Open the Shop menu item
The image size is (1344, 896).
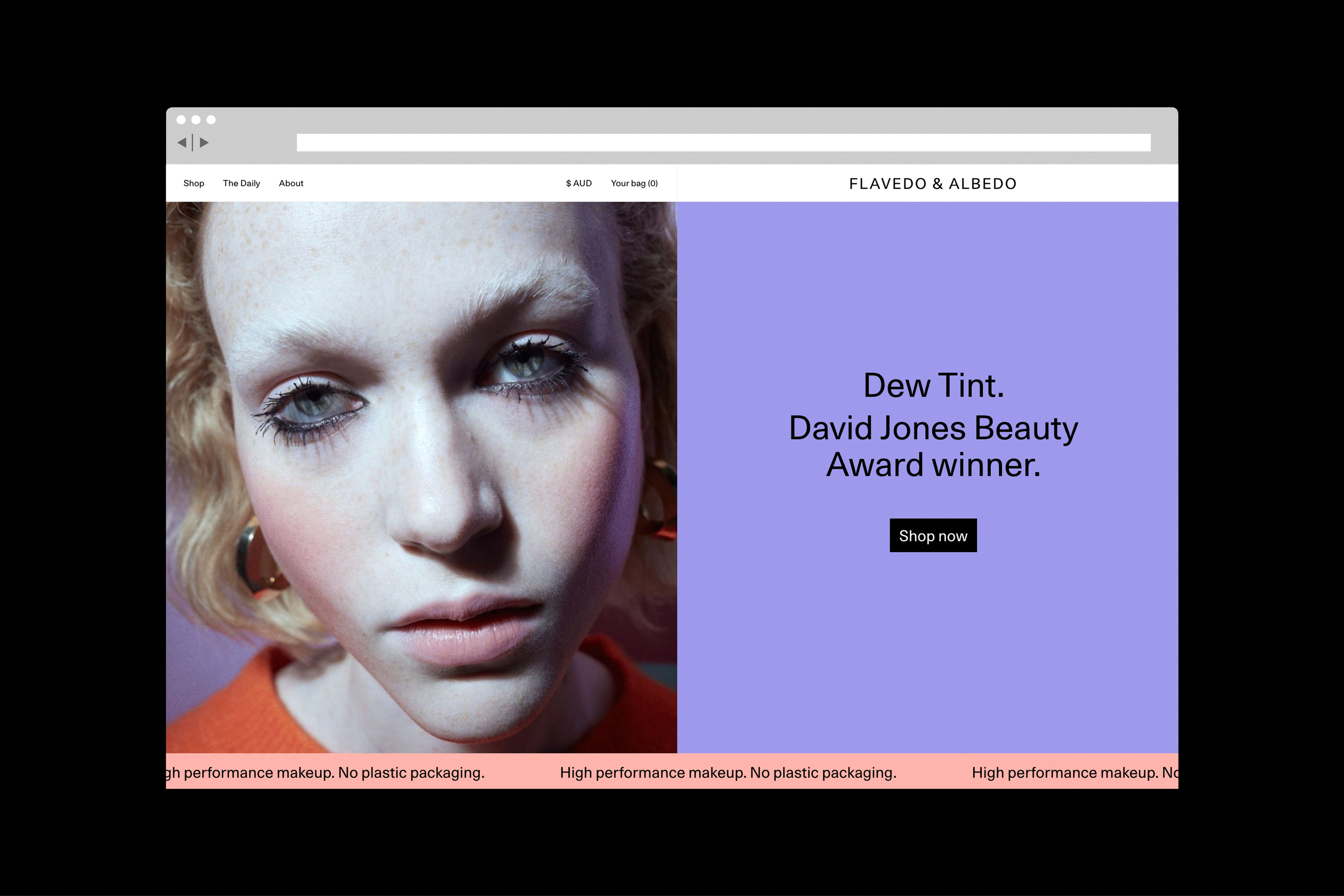coord(194,184)
